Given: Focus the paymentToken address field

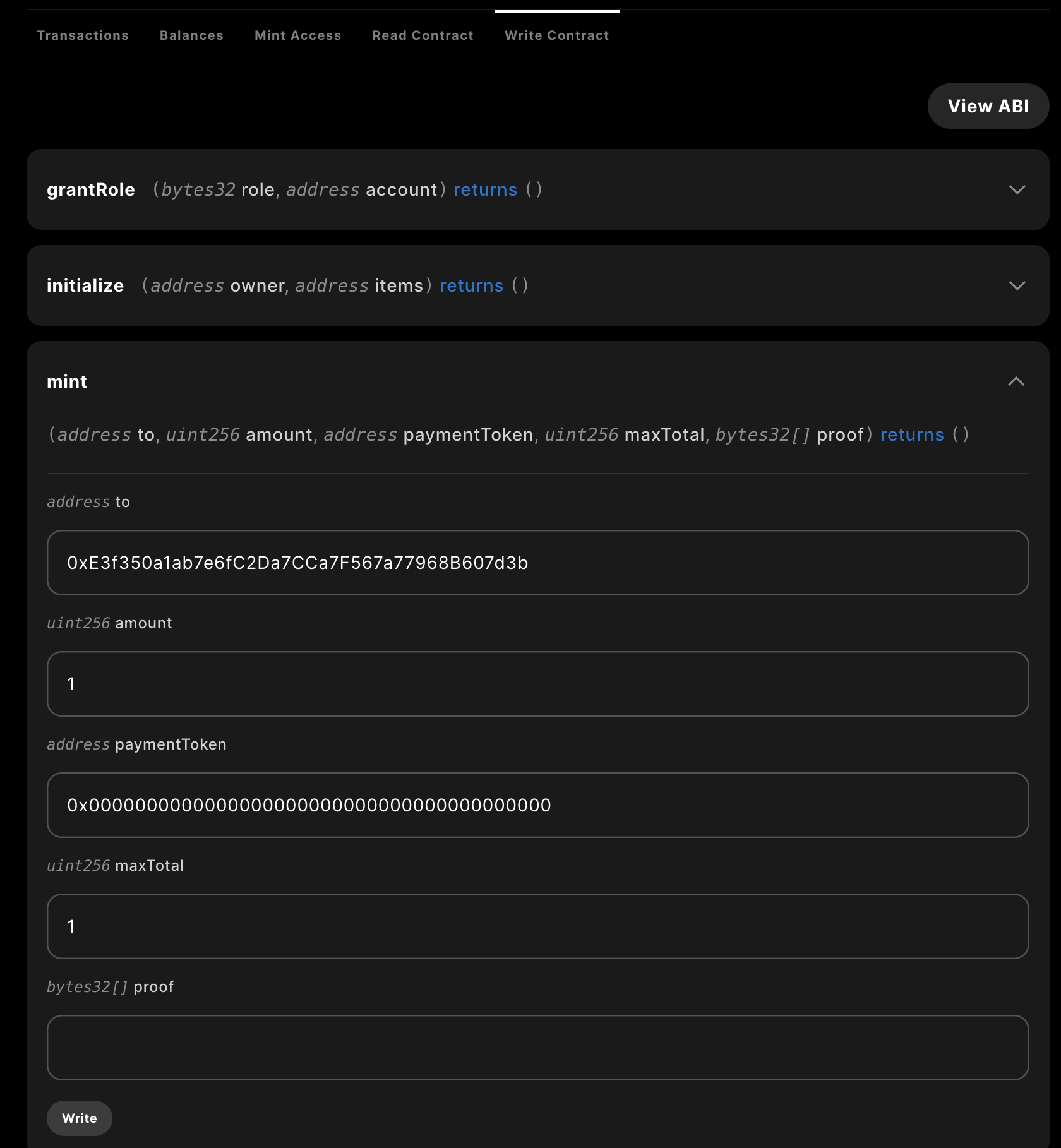Looking at the screenshot, I should point(538,805).
